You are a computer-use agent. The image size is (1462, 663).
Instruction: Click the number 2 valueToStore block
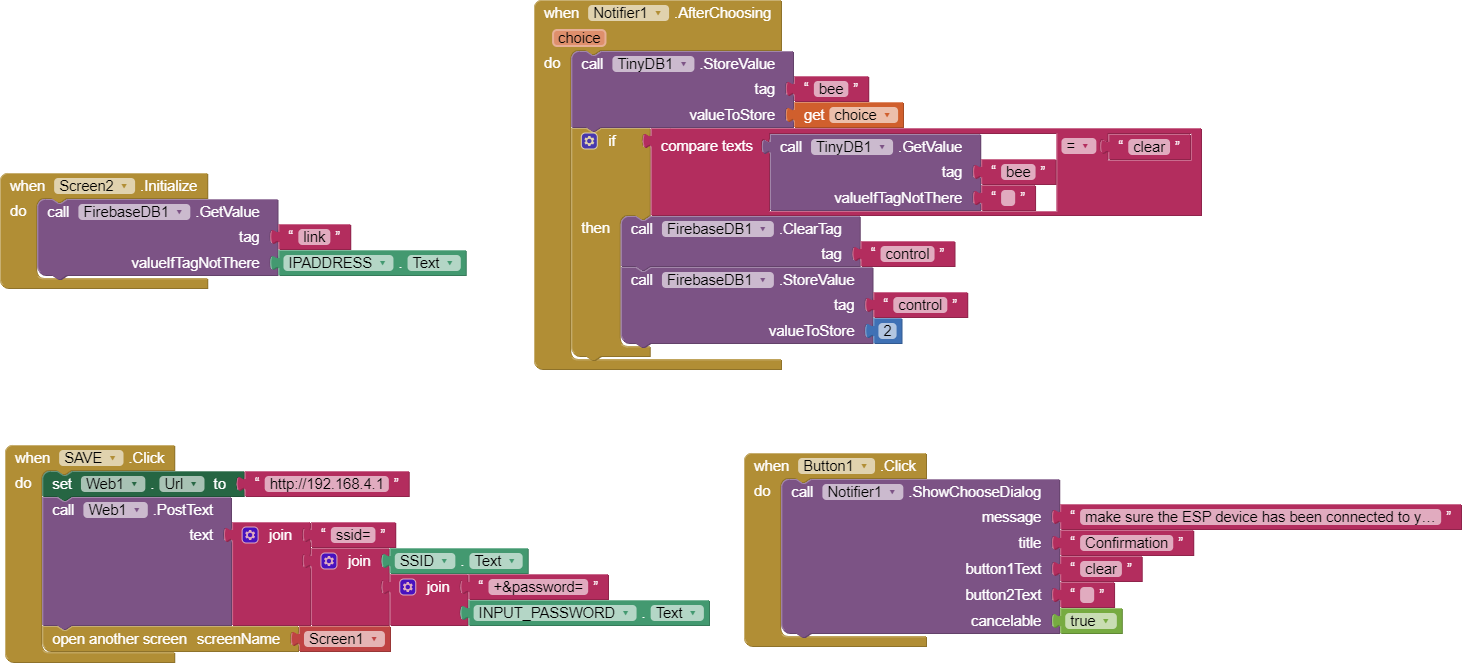tap(886, 330)
